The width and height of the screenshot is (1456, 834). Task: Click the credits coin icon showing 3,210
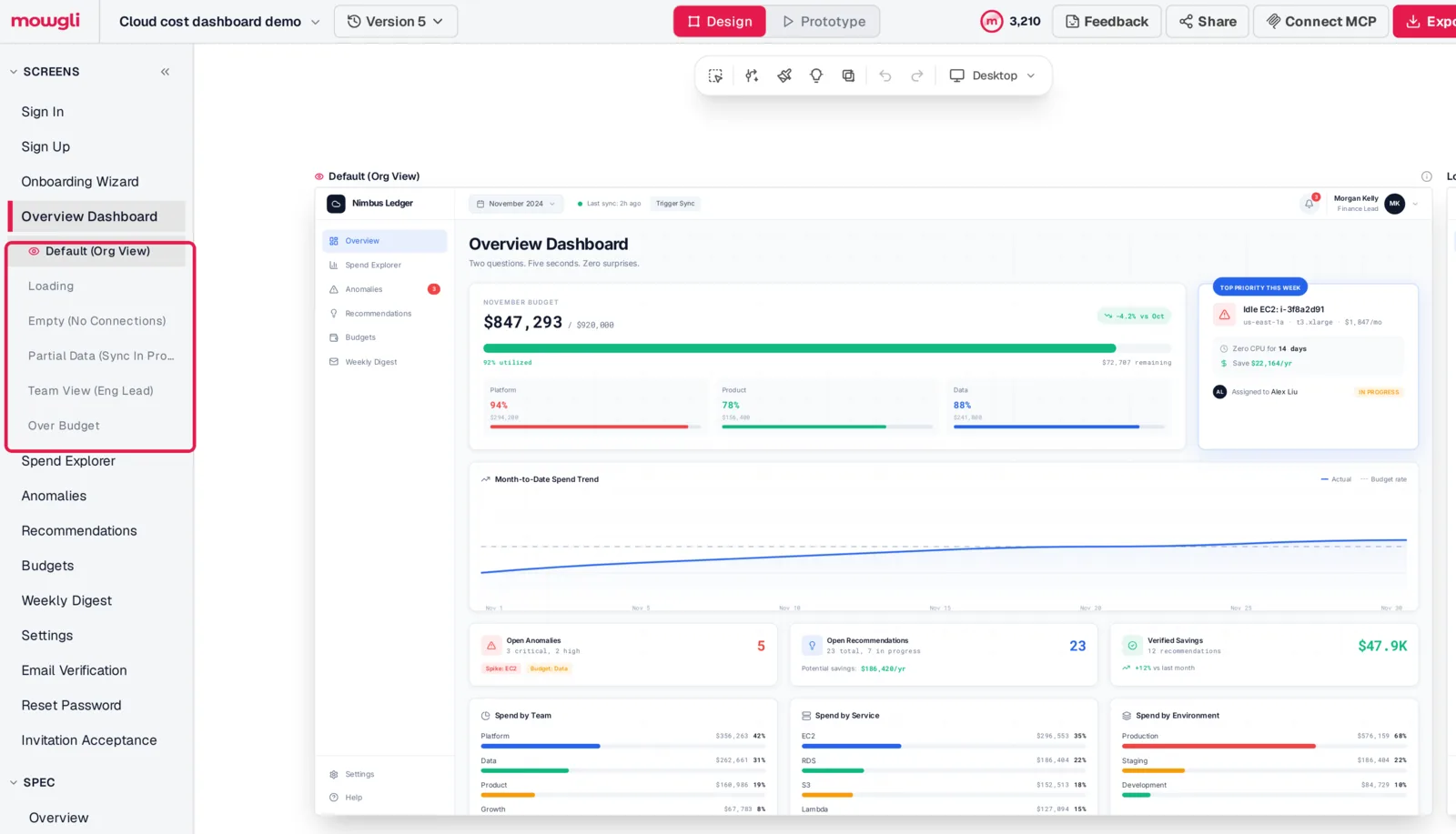pos(991,21)
